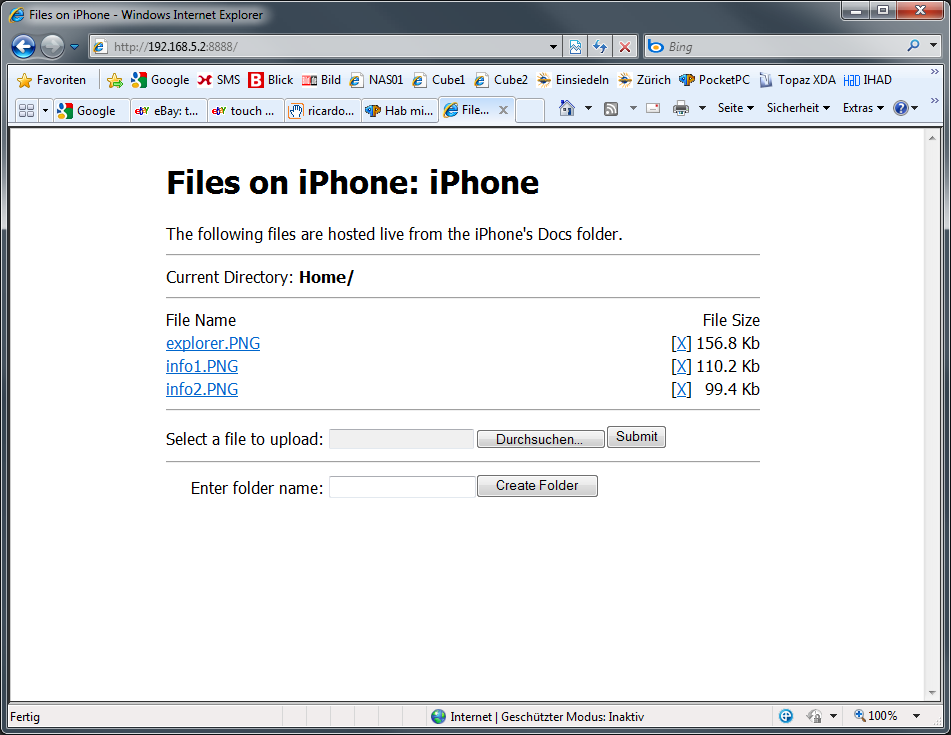The height and width of the screenshot is (735, 951).
Task: Focus the folder name text field
Action: [402, 487]
